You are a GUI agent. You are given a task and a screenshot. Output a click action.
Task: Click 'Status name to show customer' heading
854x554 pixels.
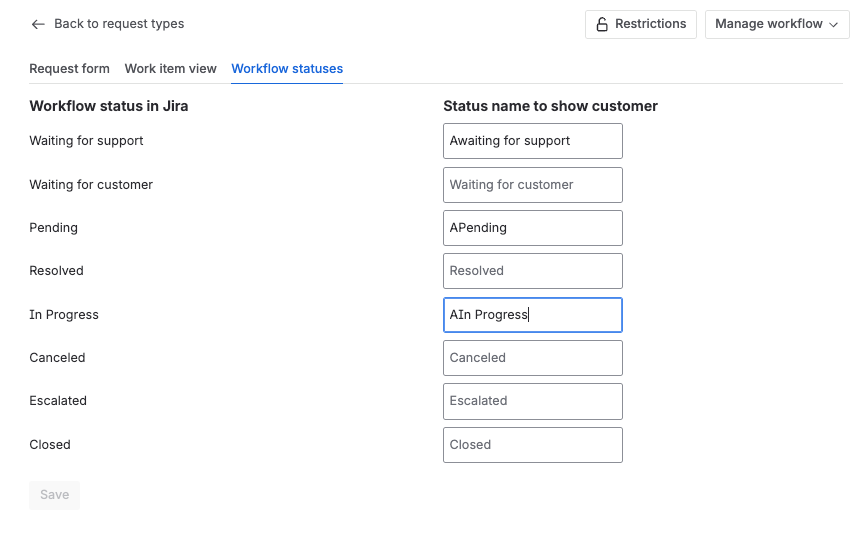point(550,106)
